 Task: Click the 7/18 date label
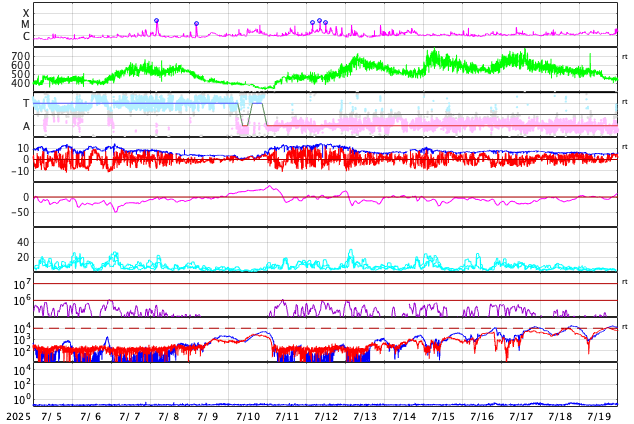(560, 417)
